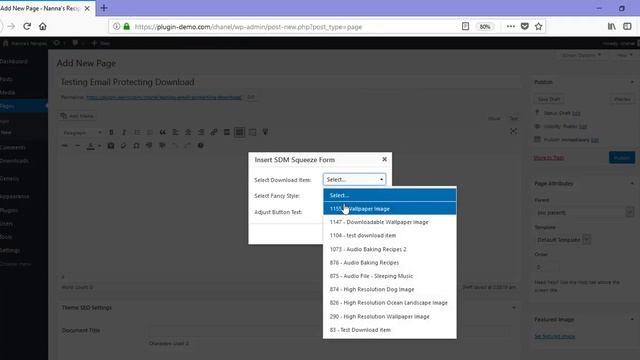The image size is (640, 360).
Task: Toggle italic formatting in editor toolbar
Action: point(124,132)
